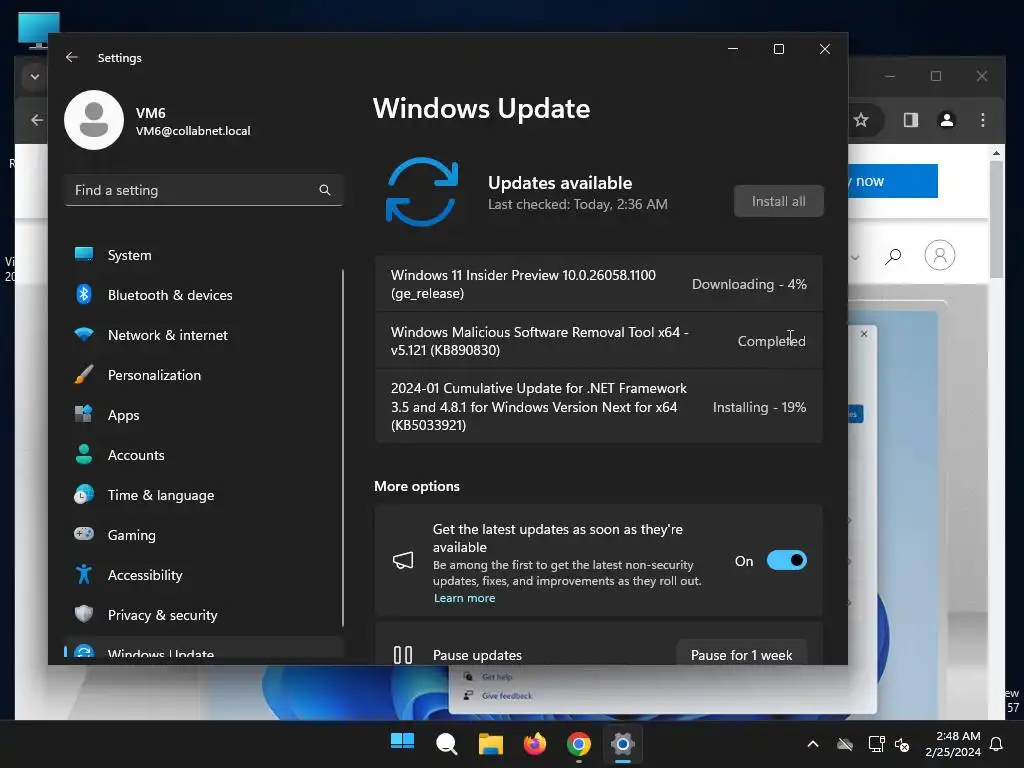Open Pause for 1 week dropdown

pos(741,654)
